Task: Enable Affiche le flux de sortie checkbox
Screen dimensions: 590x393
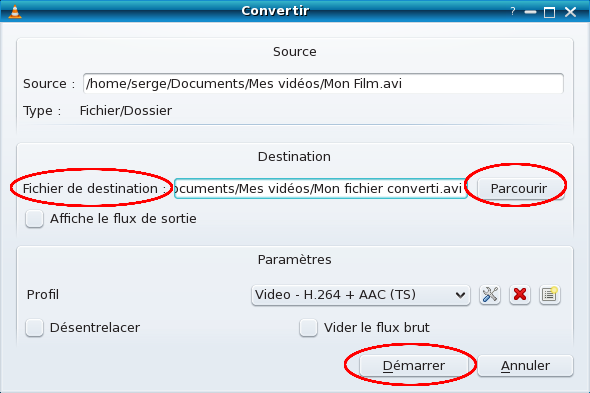Action: (34, 219)
